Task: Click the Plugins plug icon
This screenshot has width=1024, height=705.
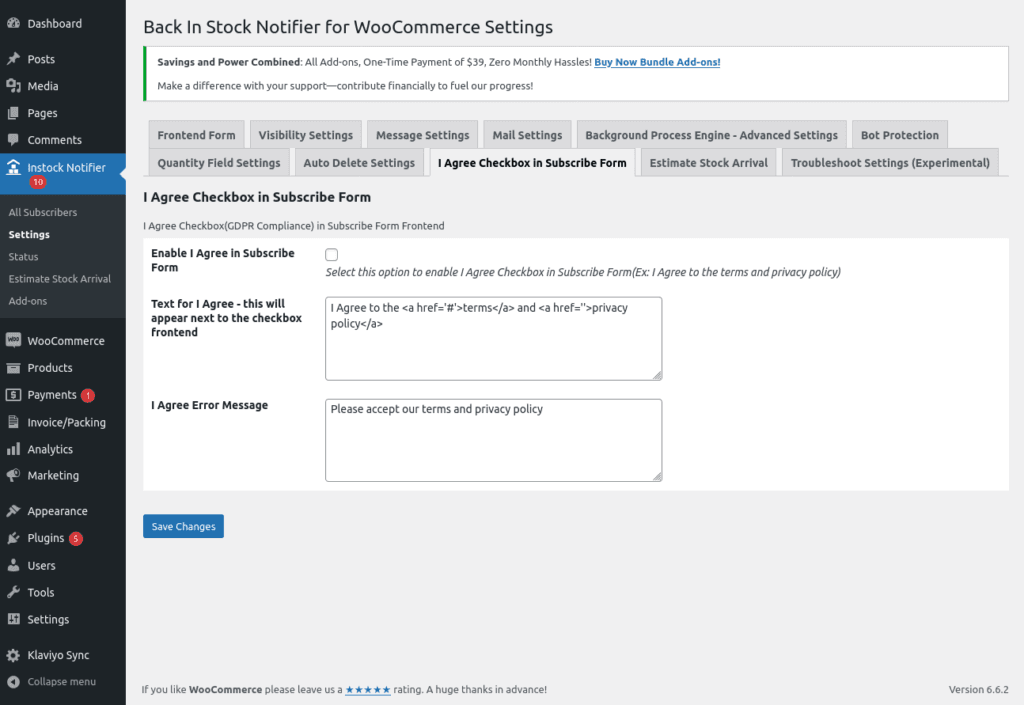Action: 13,538
